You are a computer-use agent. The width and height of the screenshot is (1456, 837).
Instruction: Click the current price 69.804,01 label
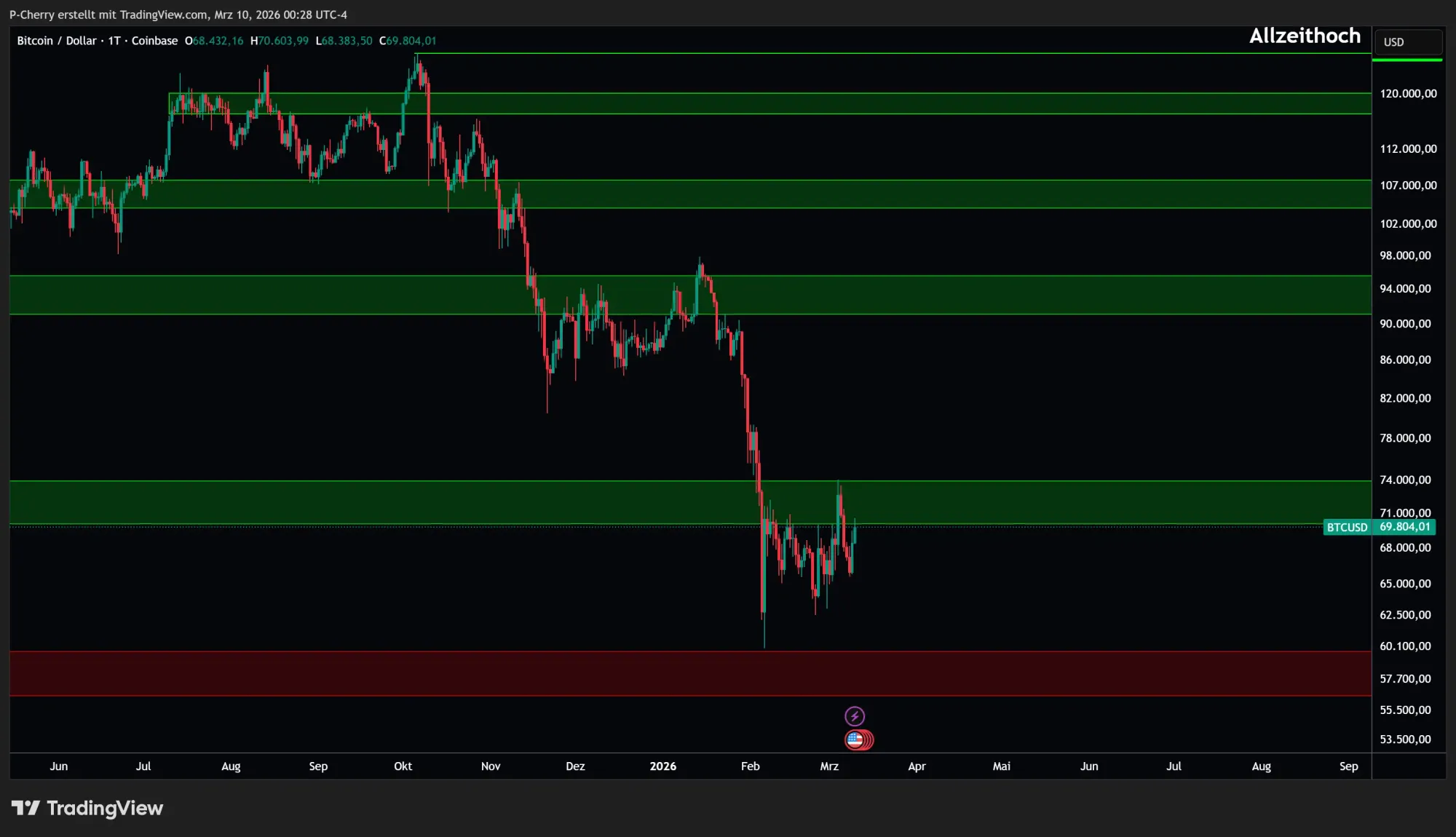(1404, 527)
